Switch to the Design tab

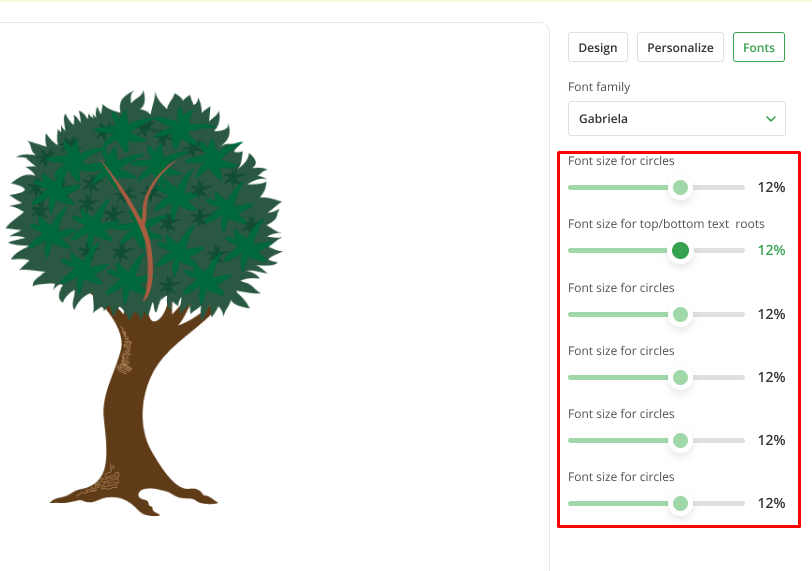pyautogui.click(x=598, y=47)
